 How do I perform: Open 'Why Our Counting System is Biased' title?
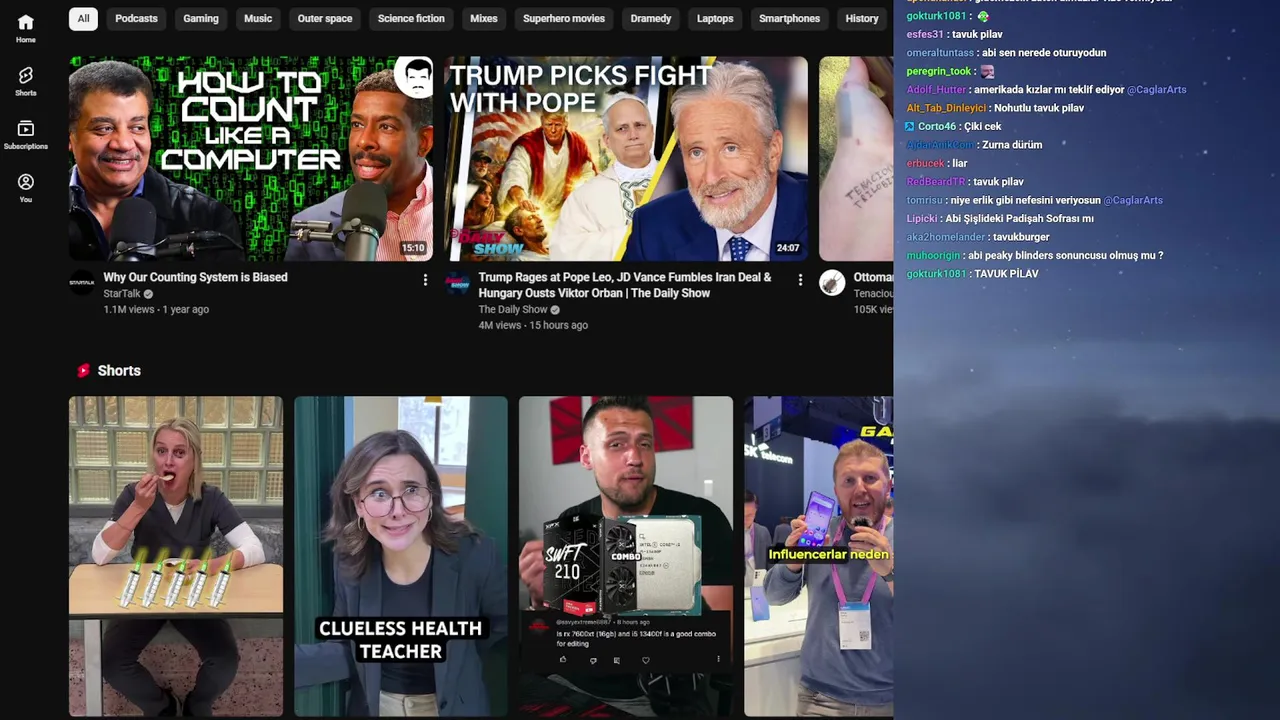[x=195, y=277]
